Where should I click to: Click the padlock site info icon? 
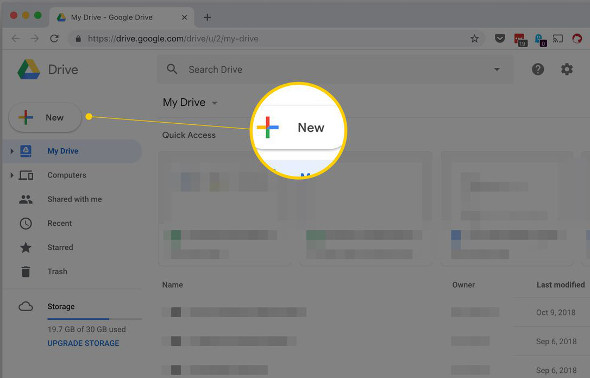click(x=78, y=39)
